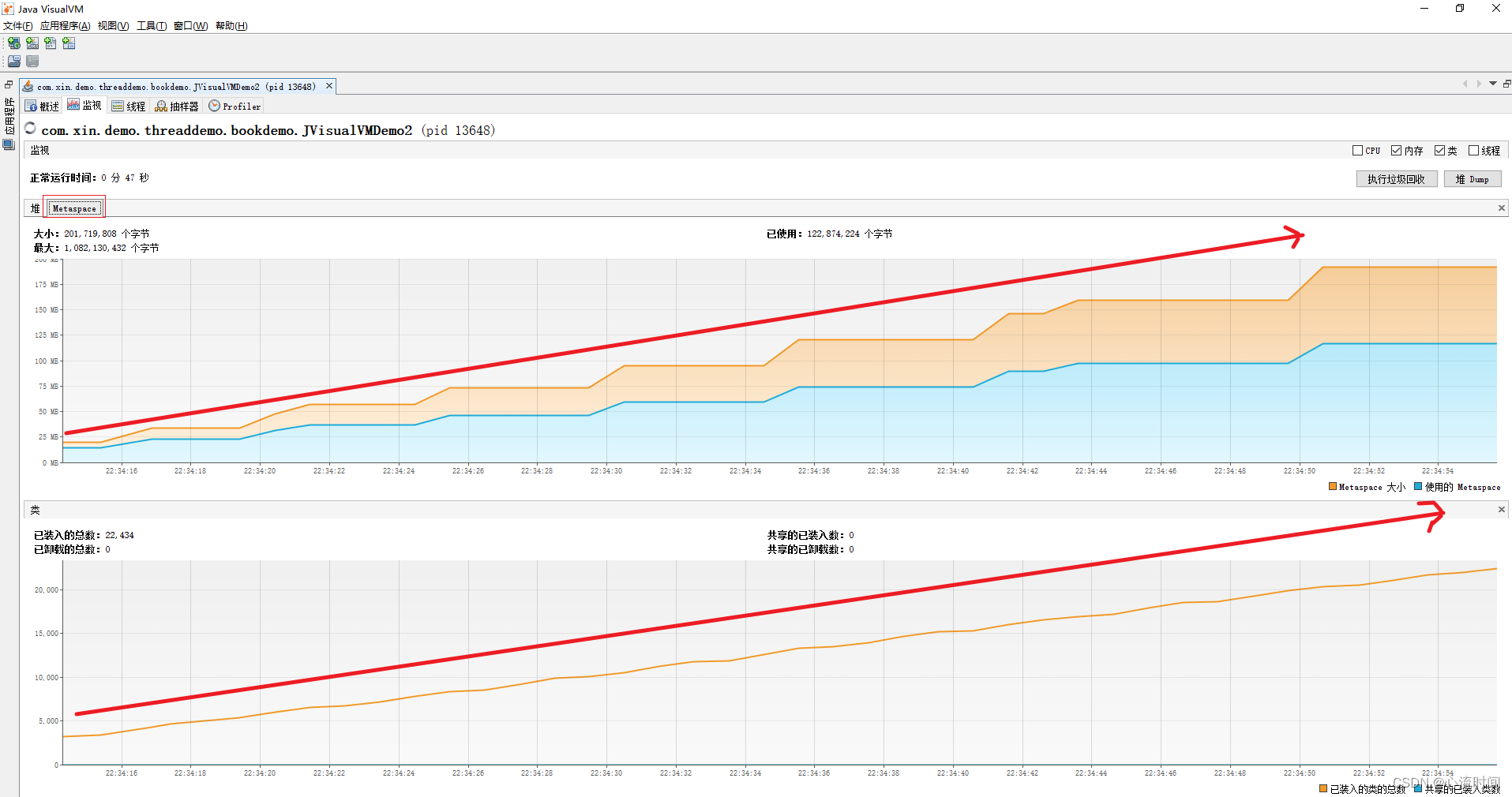
Task: Click the 共享的已卸载数: 0 text
Action: coord(811,549)
